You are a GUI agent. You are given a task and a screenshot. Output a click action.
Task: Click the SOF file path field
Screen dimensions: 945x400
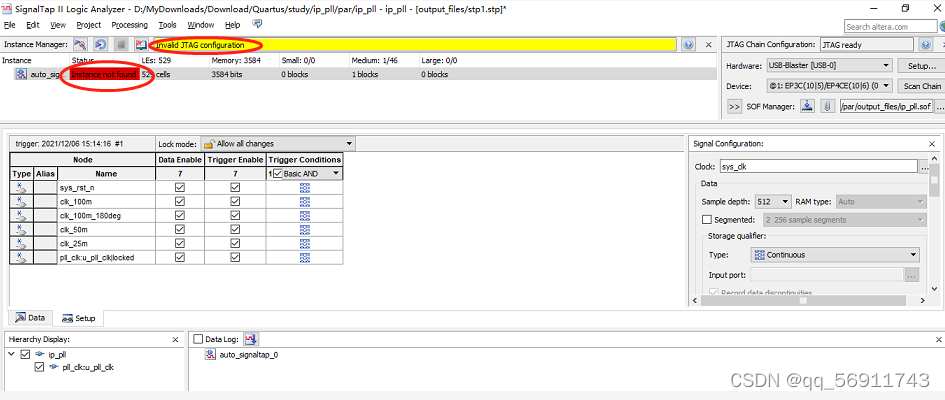pos(886,107)
